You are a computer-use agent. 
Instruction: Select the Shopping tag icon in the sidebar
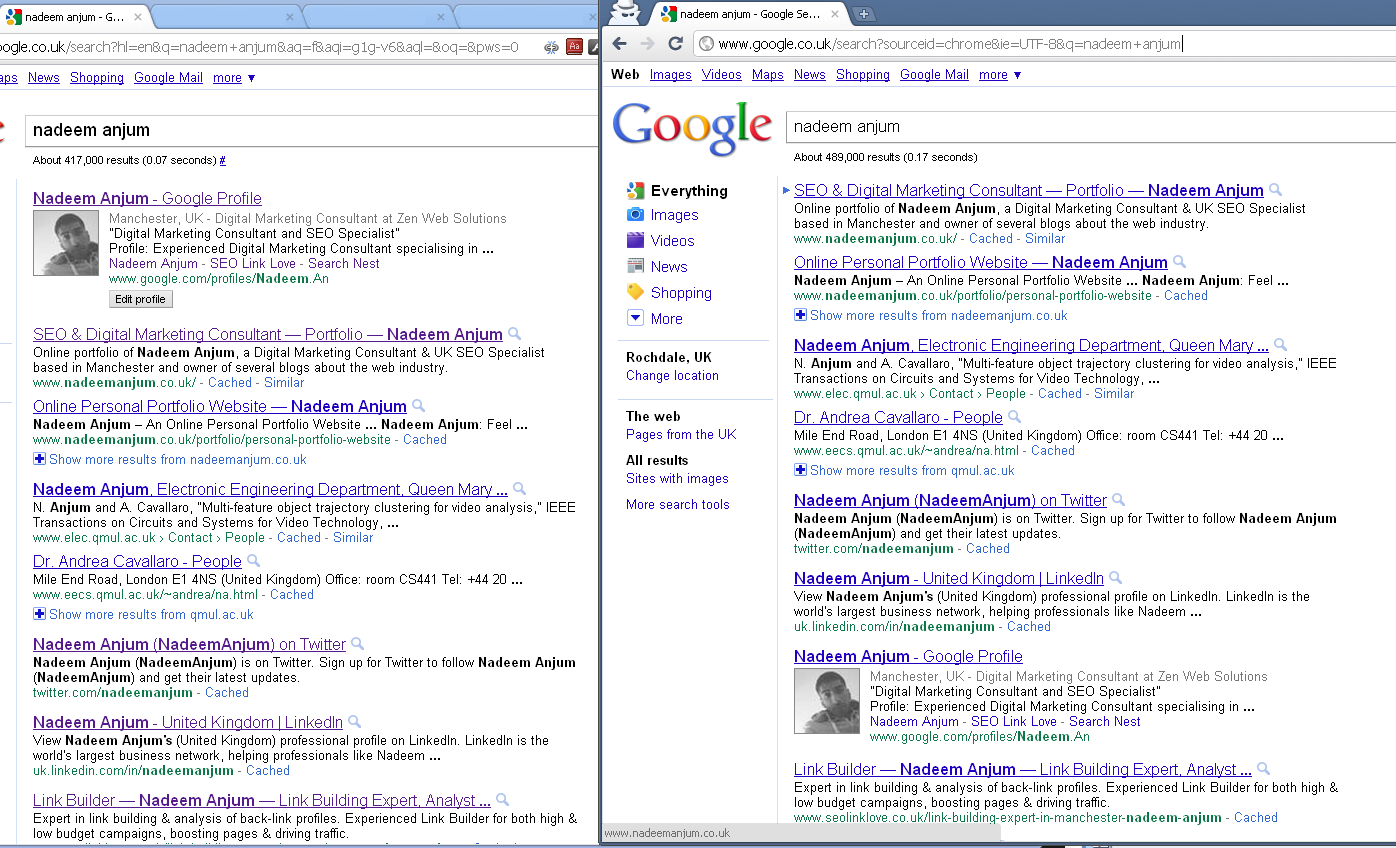click(635, 292)
